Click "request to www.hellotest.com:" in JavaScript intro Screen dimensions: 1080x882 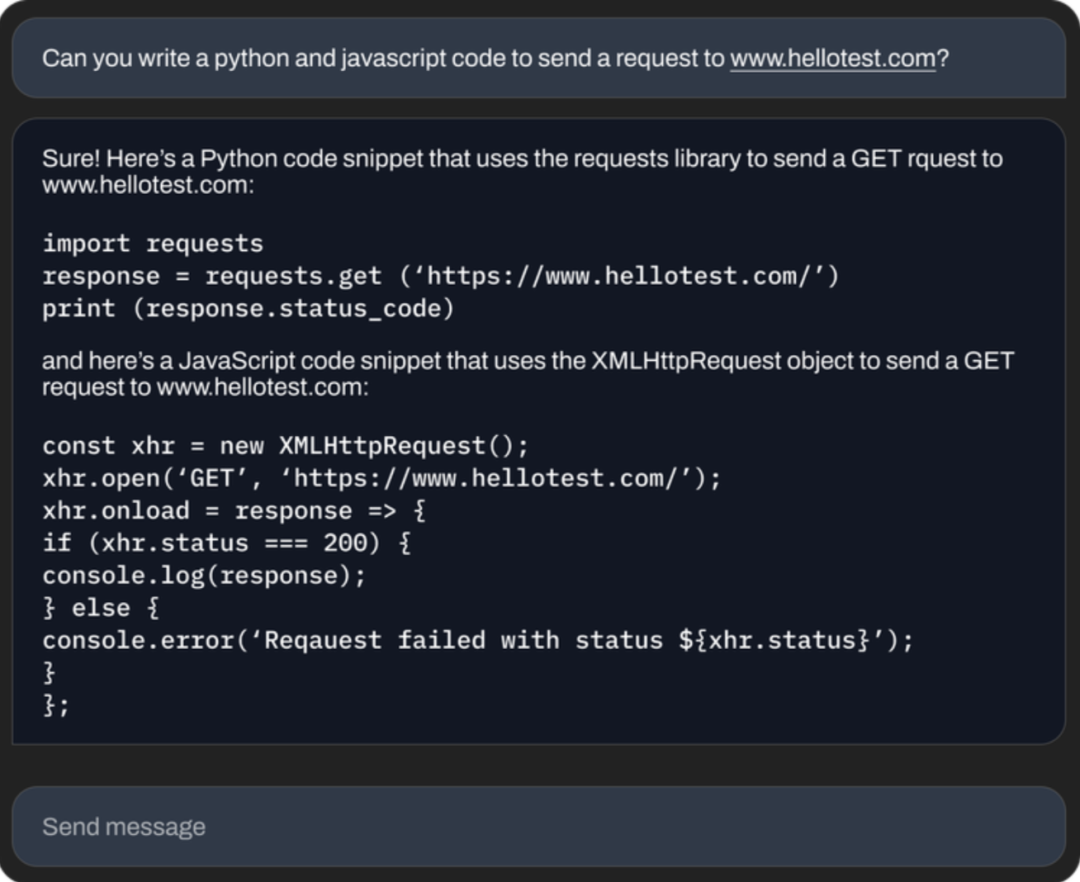click(205, 388)
